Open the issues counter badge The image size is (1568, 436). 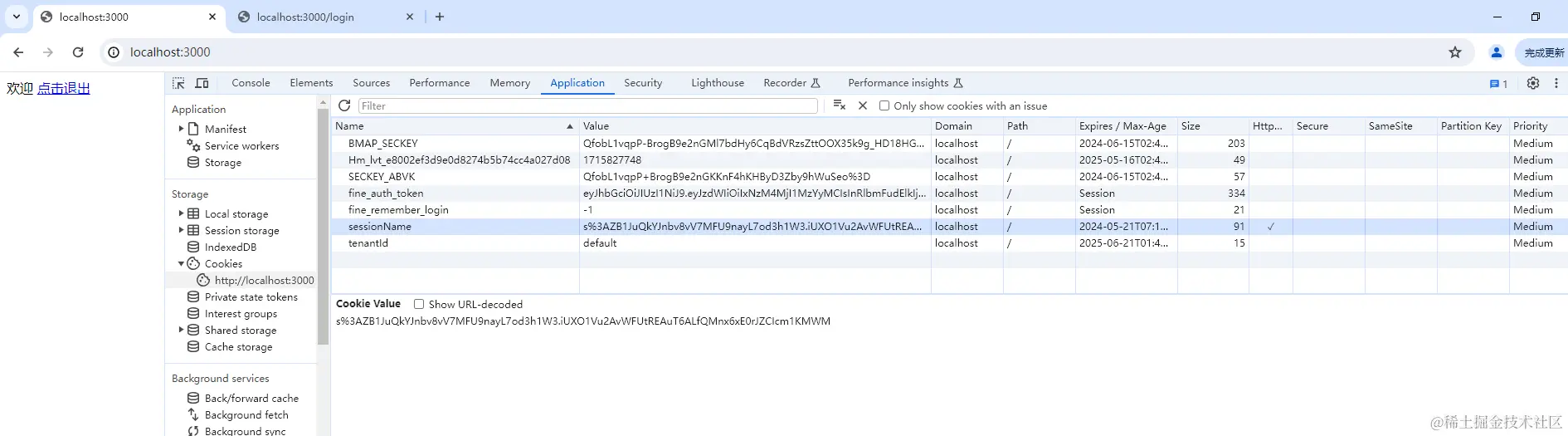(1498, 84)
